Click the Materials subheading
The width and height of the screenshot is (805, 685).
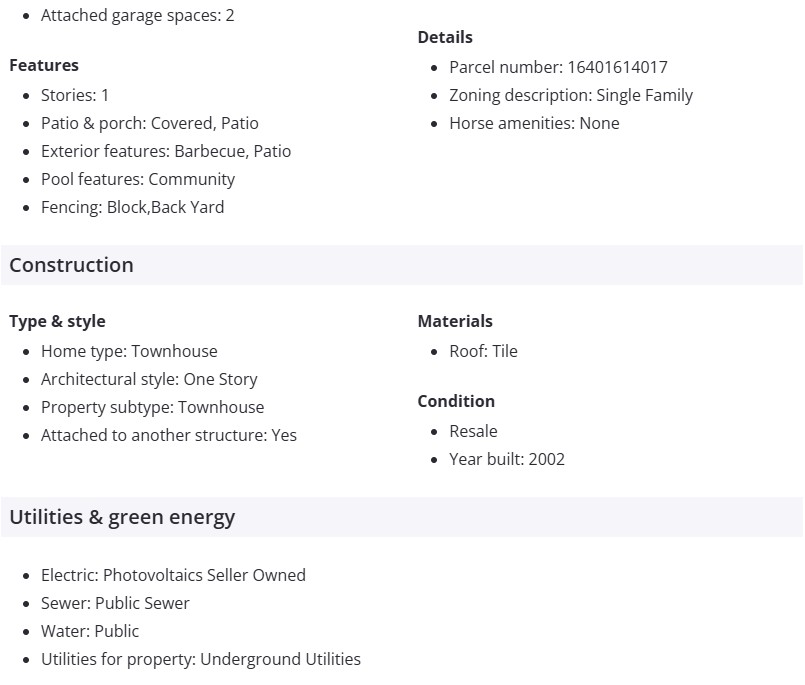pos(455,321)
